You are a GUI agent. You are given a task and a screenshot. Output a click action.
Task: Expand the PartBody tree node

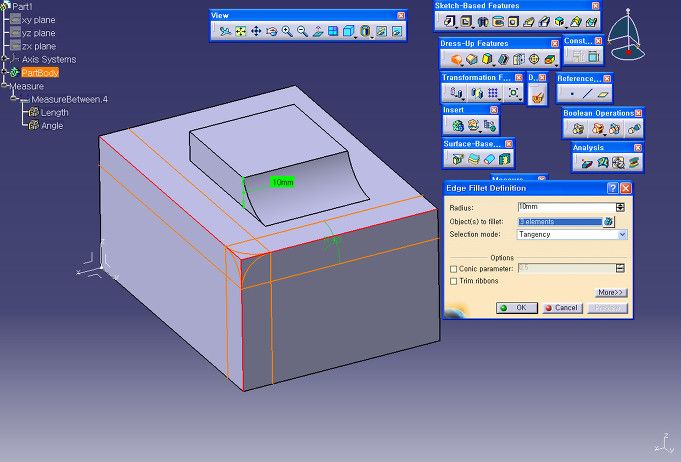[x=4, y=71]
